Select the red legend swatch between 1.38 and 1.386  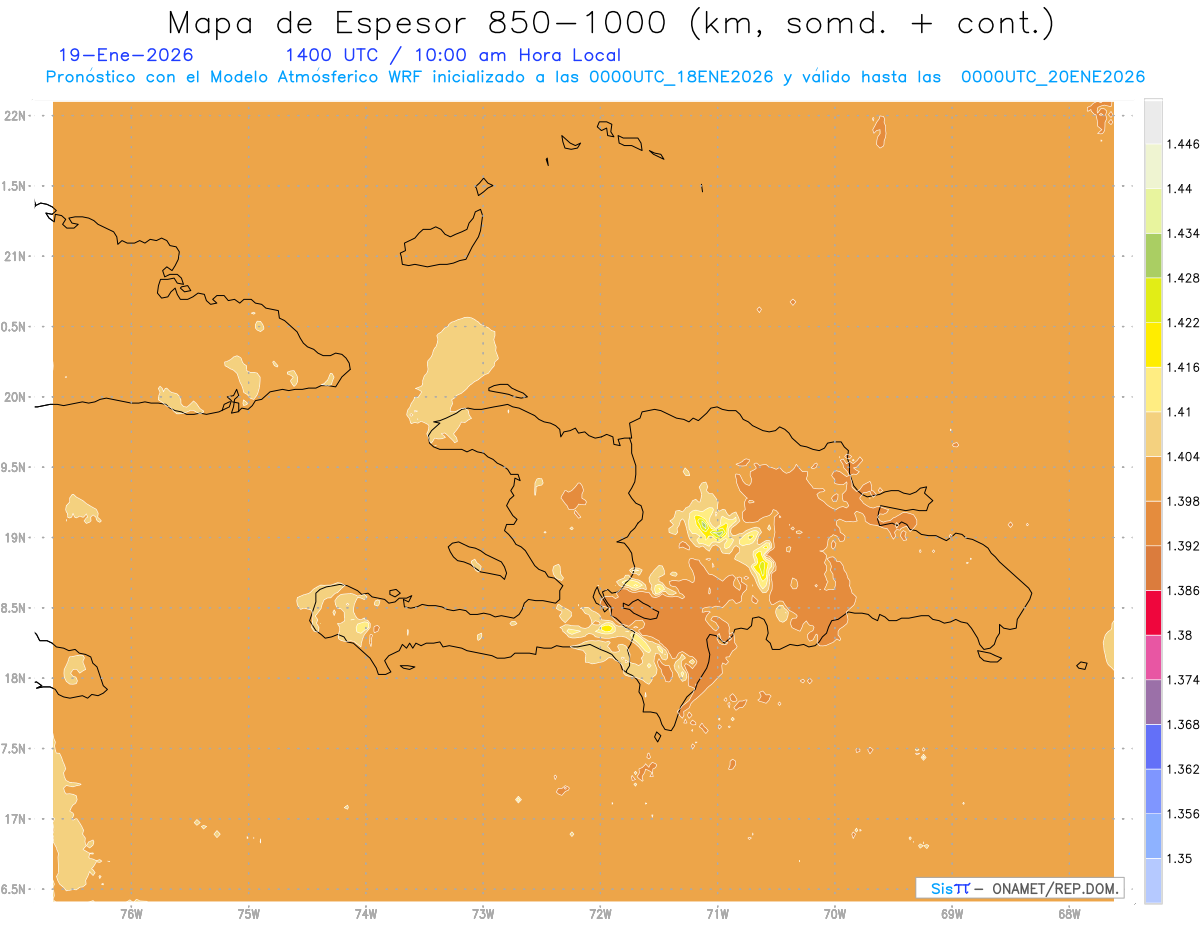pos(1152,612)
